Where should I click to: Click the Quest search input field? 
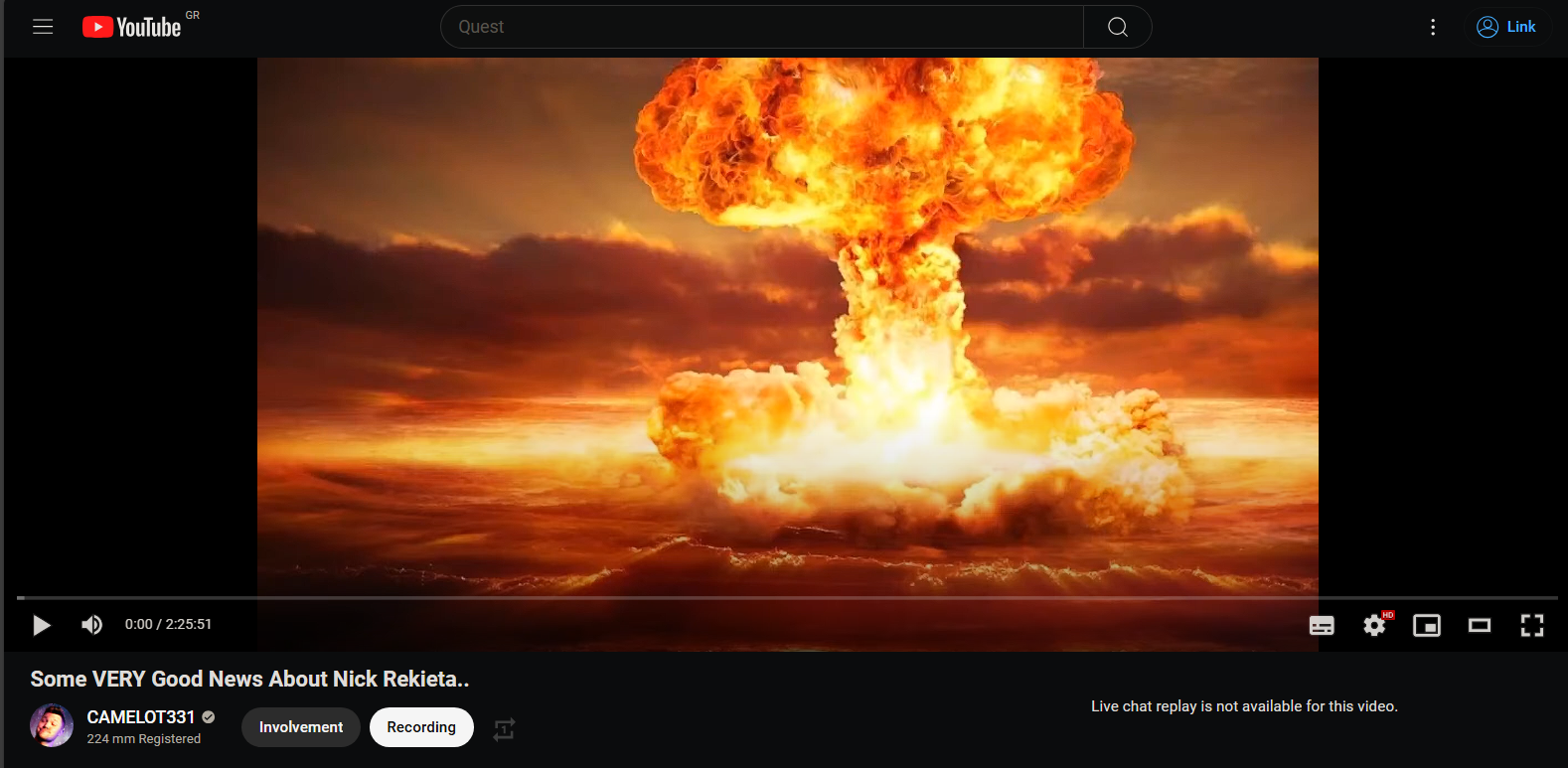[x=761, y=27]
